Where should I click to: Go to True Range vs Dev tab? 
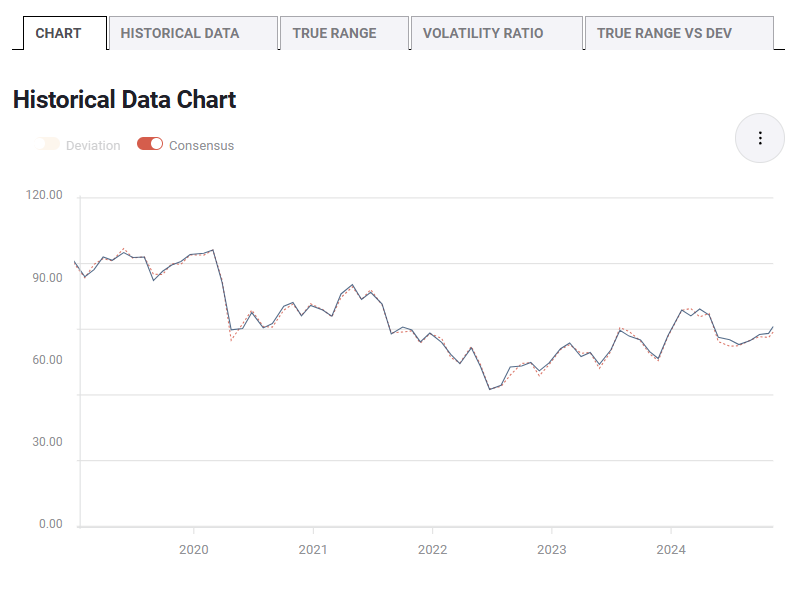tap(664, 33)
